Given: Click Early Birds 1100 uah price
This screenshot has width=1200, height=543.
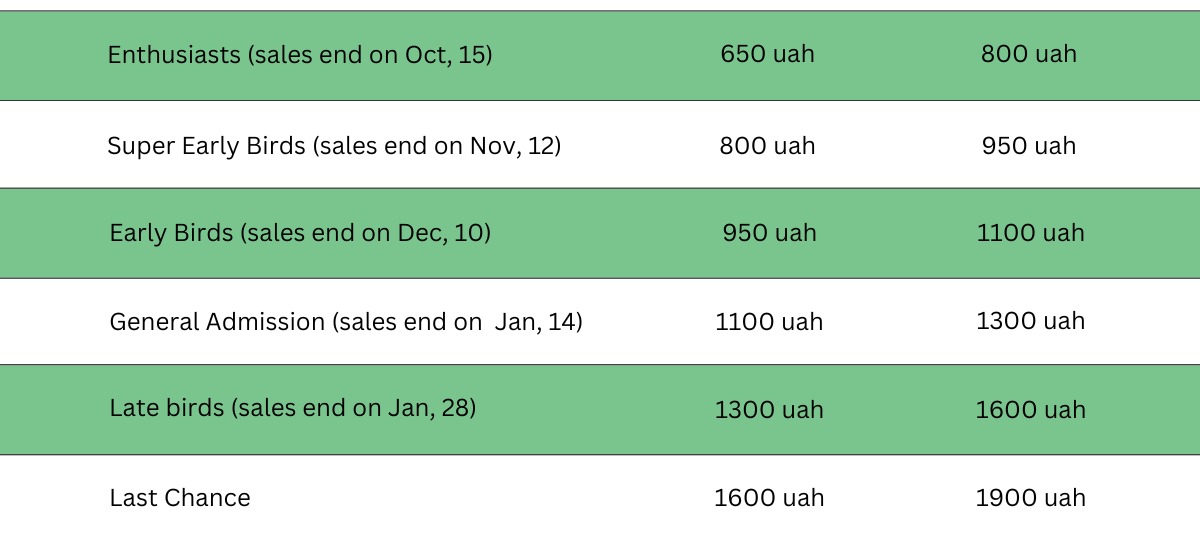Looking at the screenshot, I should pyautogui.click(x=1030, y=233).
